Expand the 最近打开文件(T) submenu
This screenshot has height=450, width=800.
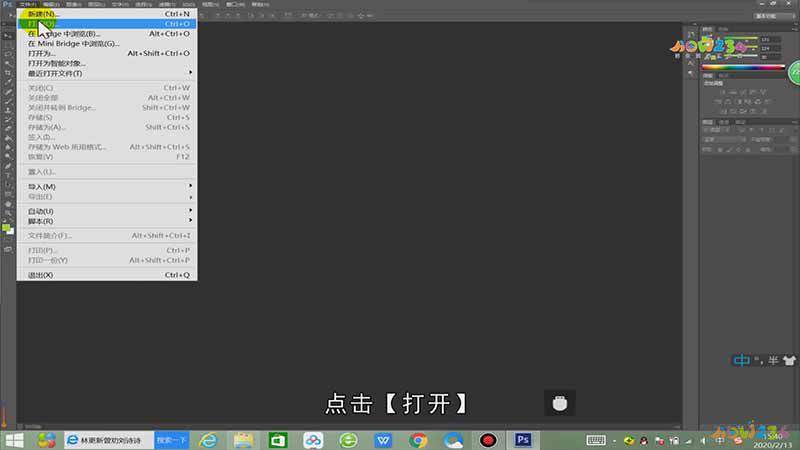[x=107, y=73]
